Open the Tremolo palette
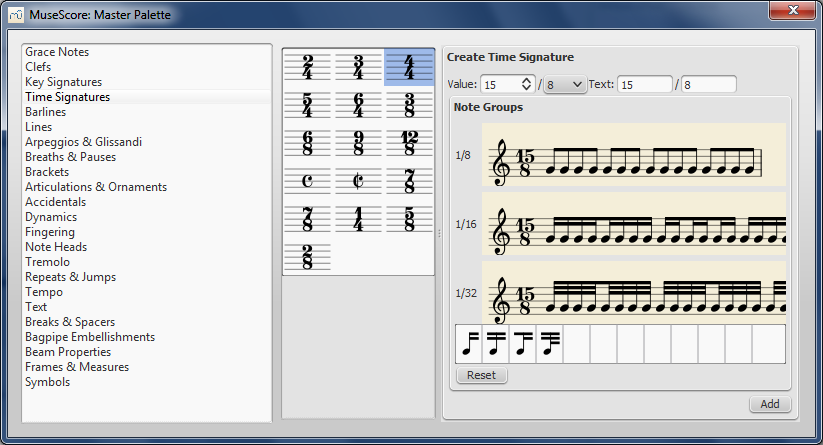The width and height of the screenshot is (823, 445). click(x=47, y=262)
